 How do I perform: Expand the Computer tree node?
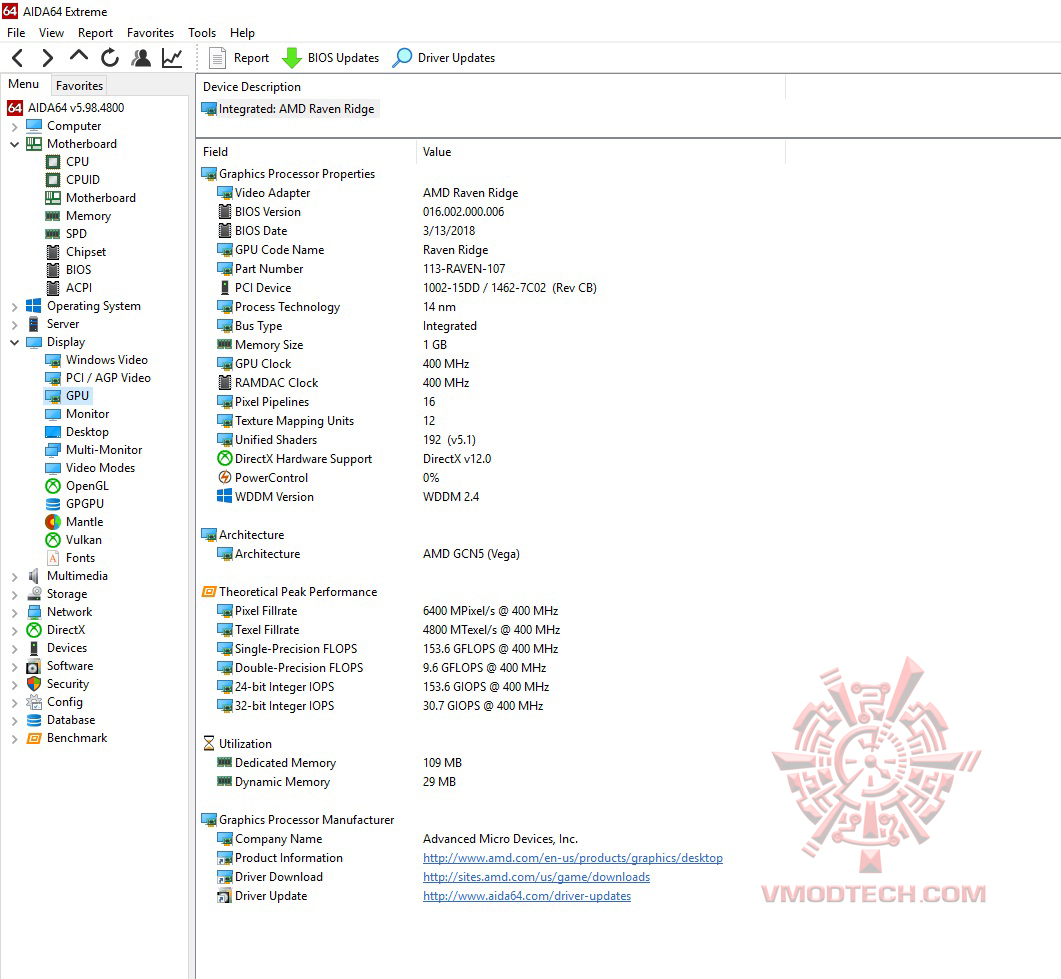point(15,127)
